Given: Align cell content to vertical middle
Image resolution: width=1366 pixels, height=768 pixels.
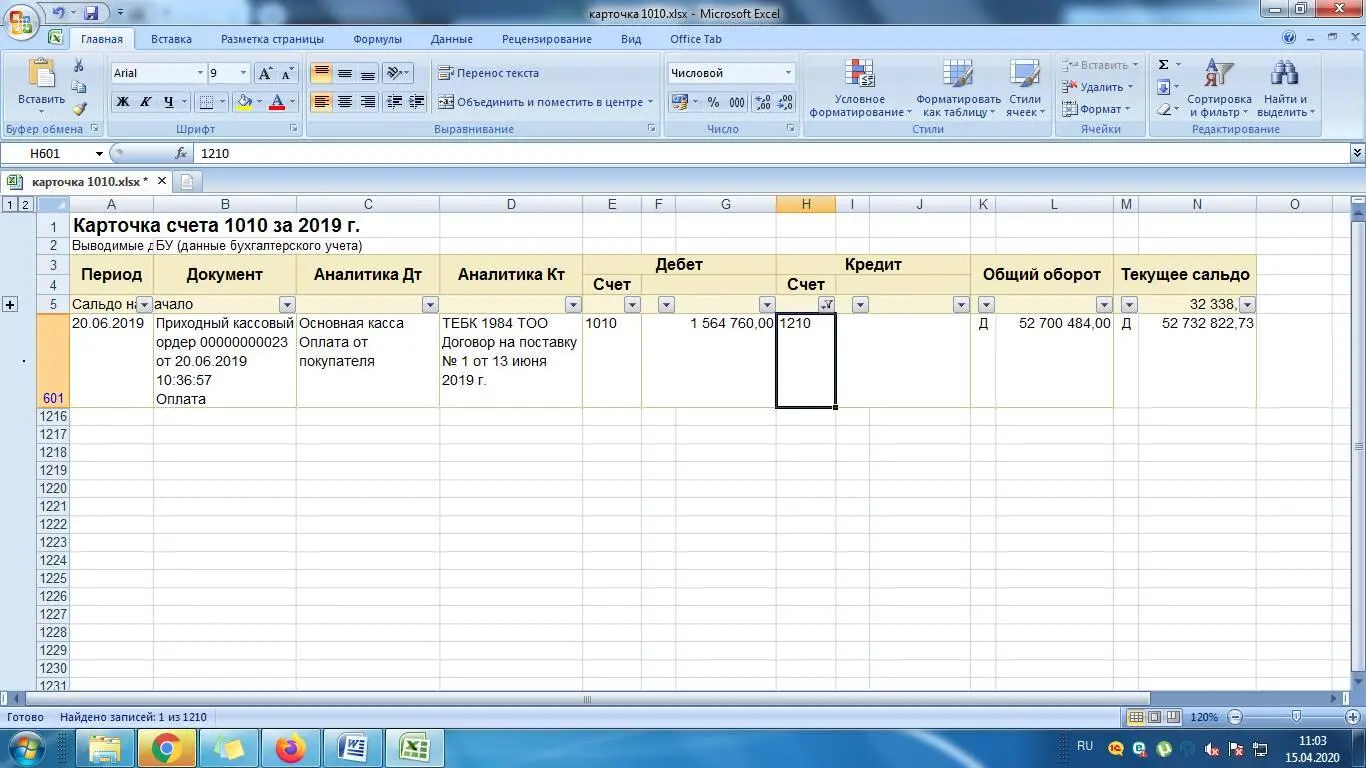Looking at the screenshot, I should tap(344, 73).
